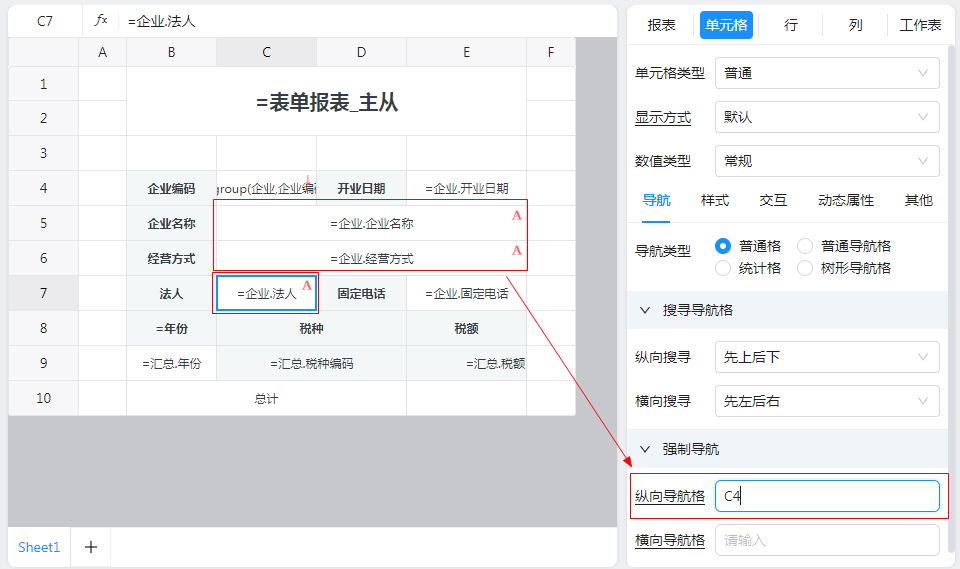Select the 树形导航格 radio option

[x=805, y=268]
